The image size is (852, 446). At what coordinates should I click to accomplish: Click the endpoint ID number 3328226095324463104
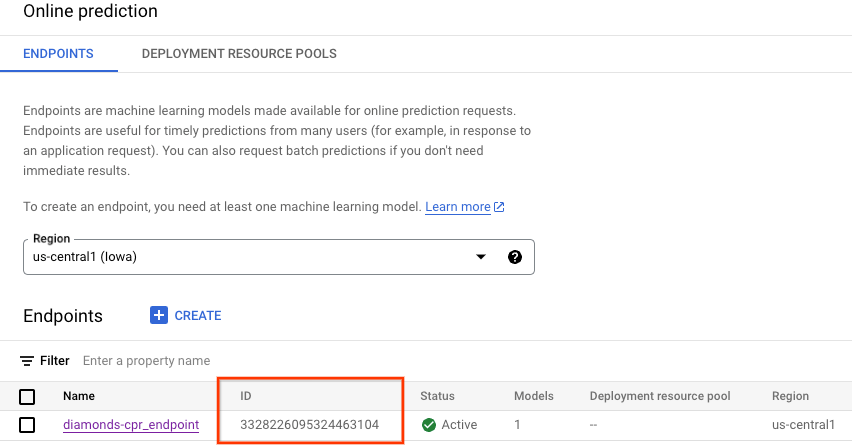pyautogui.click(x=309, y=425)
